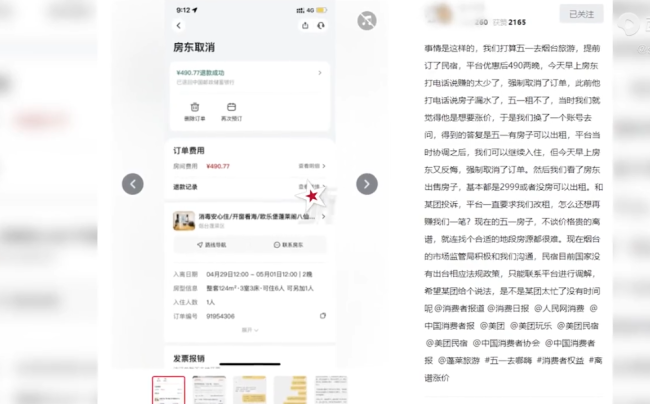650x404 pixels.
Task: Click the muted sound icon
Action: (x=367, y=21)
